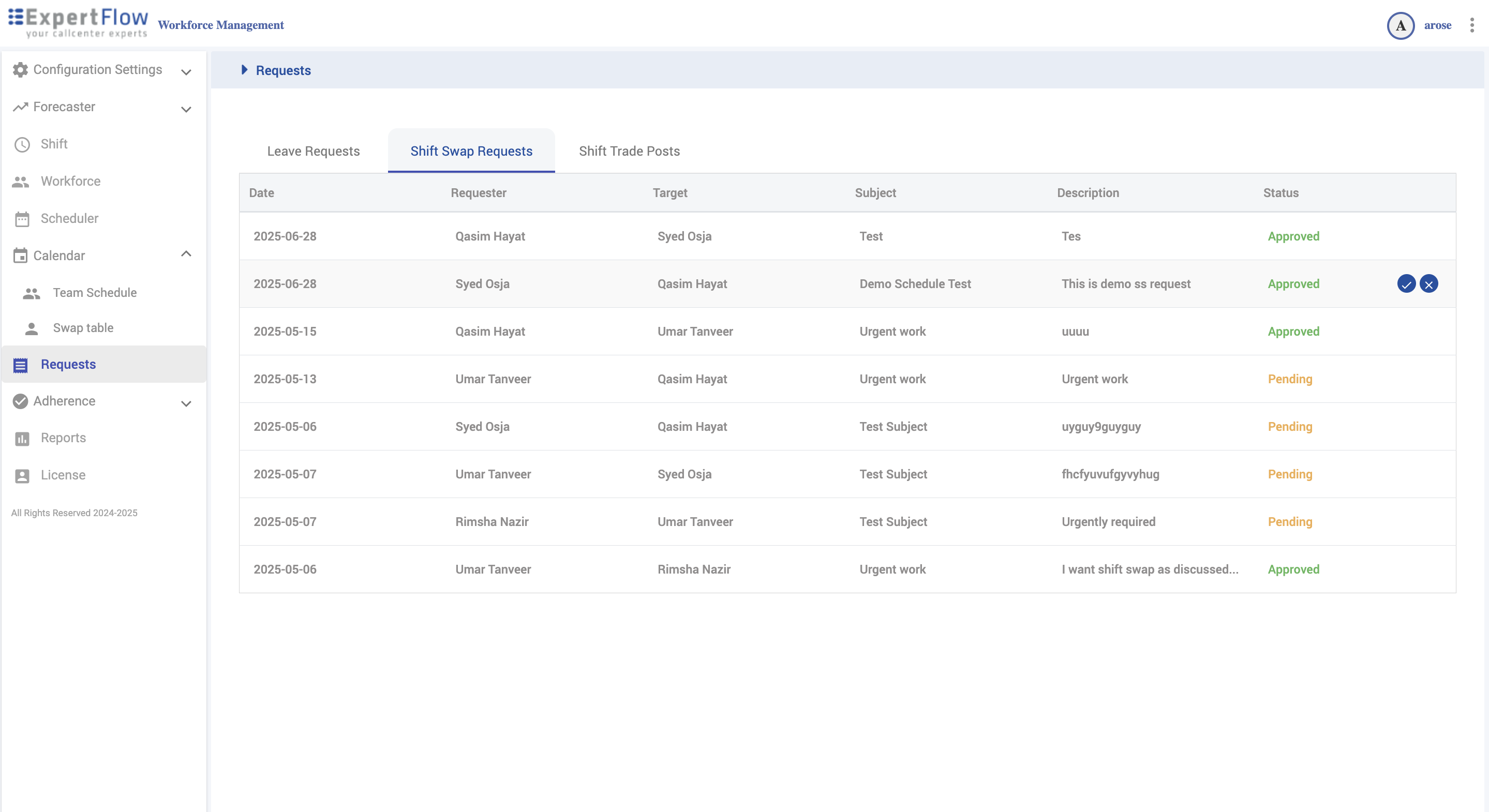Click the Status column header
The height and width of the screenshot is (812, 1489).
point(1280,193)
